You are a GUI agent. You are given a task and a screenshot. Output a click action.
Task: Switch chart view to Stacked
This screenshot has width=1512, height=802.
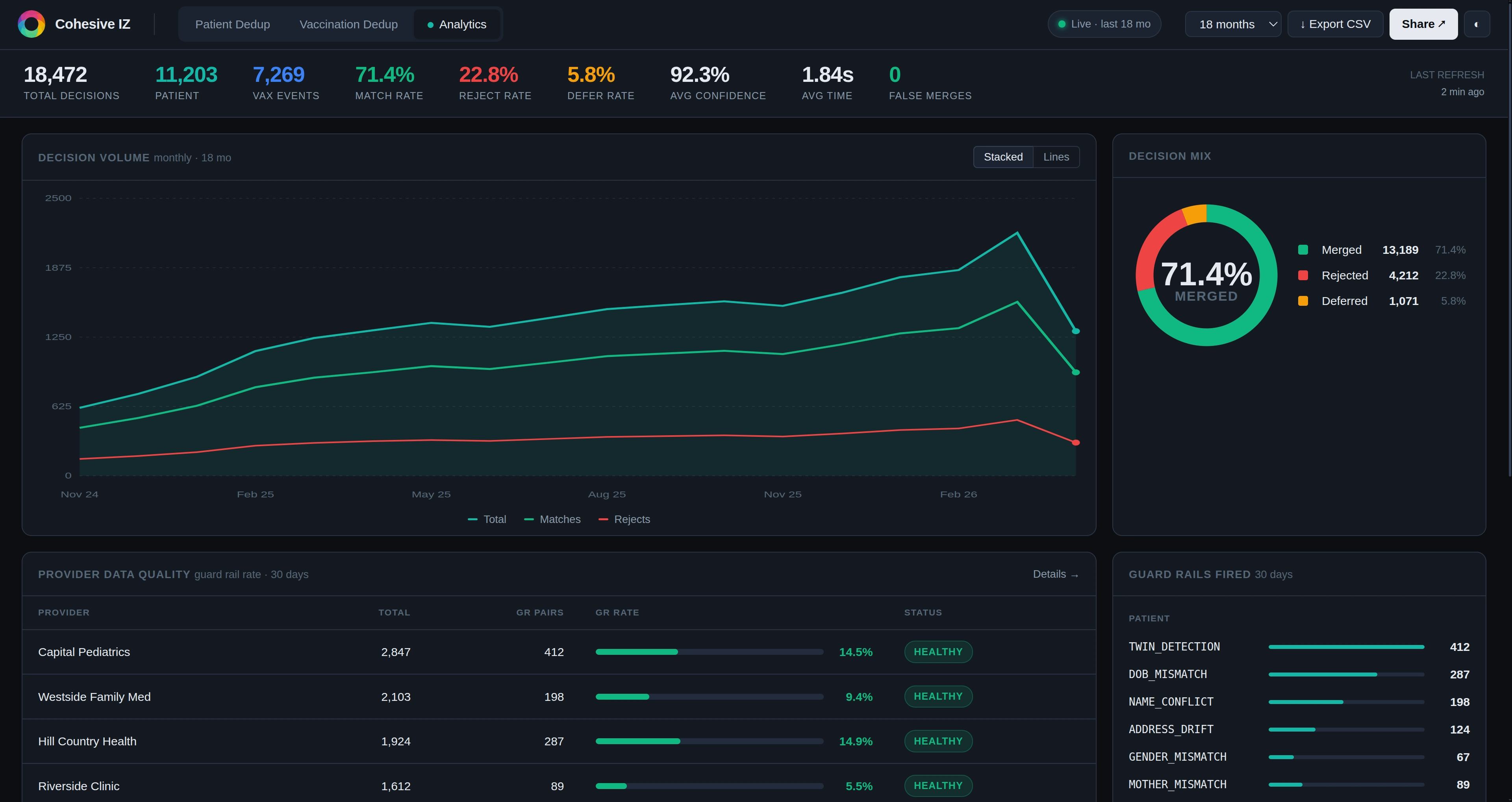click(1003, 157)
